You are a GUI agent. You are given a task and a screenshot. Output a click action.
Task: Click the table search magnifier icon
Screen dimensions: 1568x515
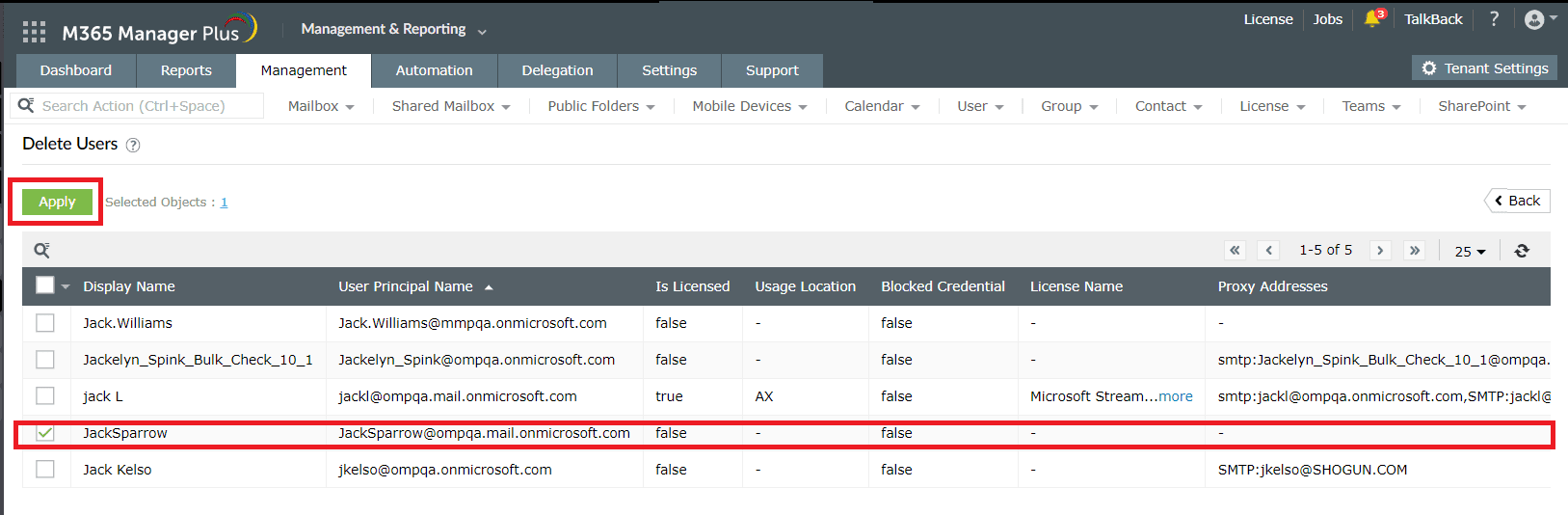point(41,251)
